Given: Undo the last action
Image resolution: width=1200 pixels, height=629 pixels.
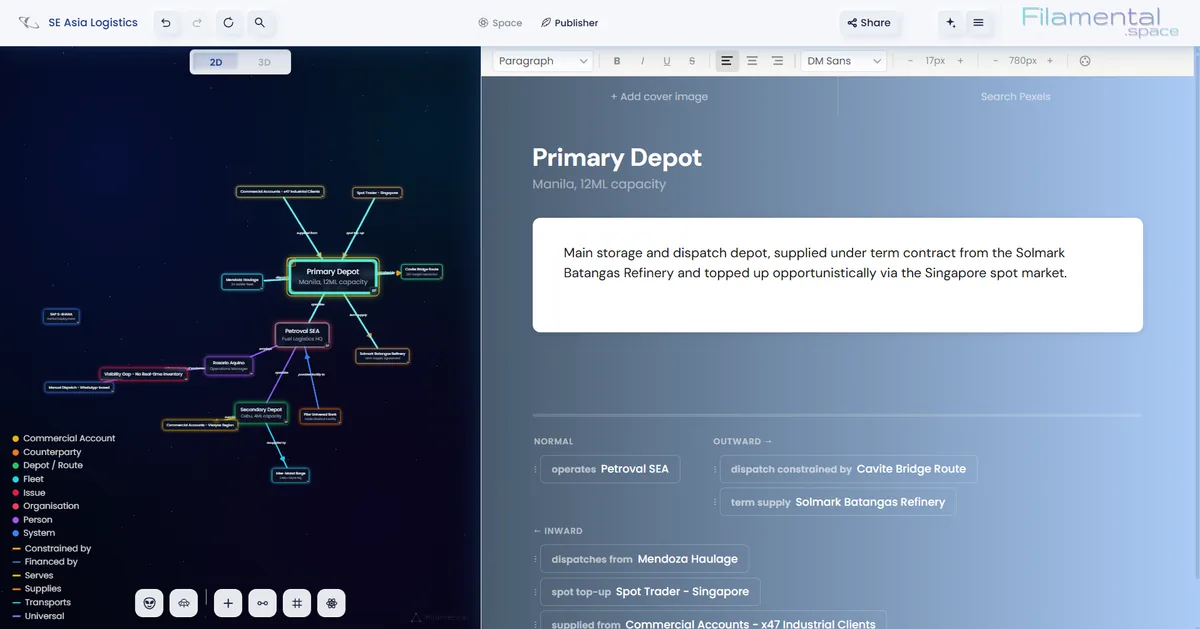Looking at the screenshot, I should [x=166, y=22].
